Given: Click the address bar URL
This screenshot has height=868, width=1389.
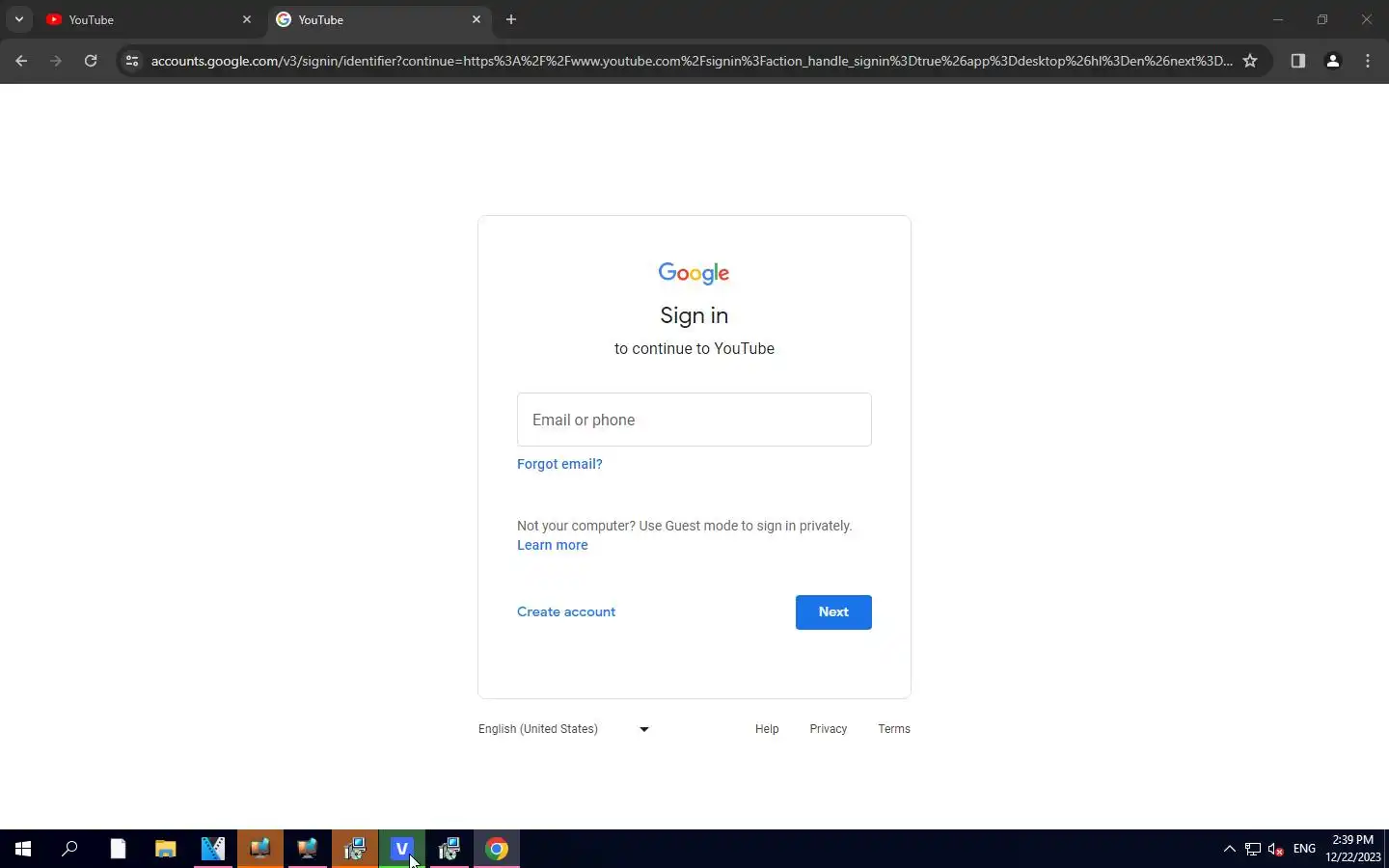Looking at the screenshot, I should pos(691,61).
